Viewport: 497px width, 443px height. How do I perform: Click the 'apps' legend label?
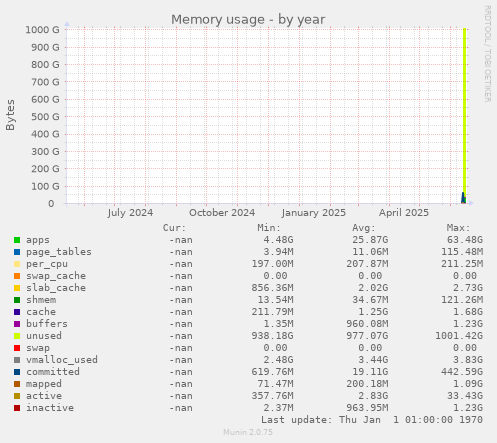coord(38,240)
